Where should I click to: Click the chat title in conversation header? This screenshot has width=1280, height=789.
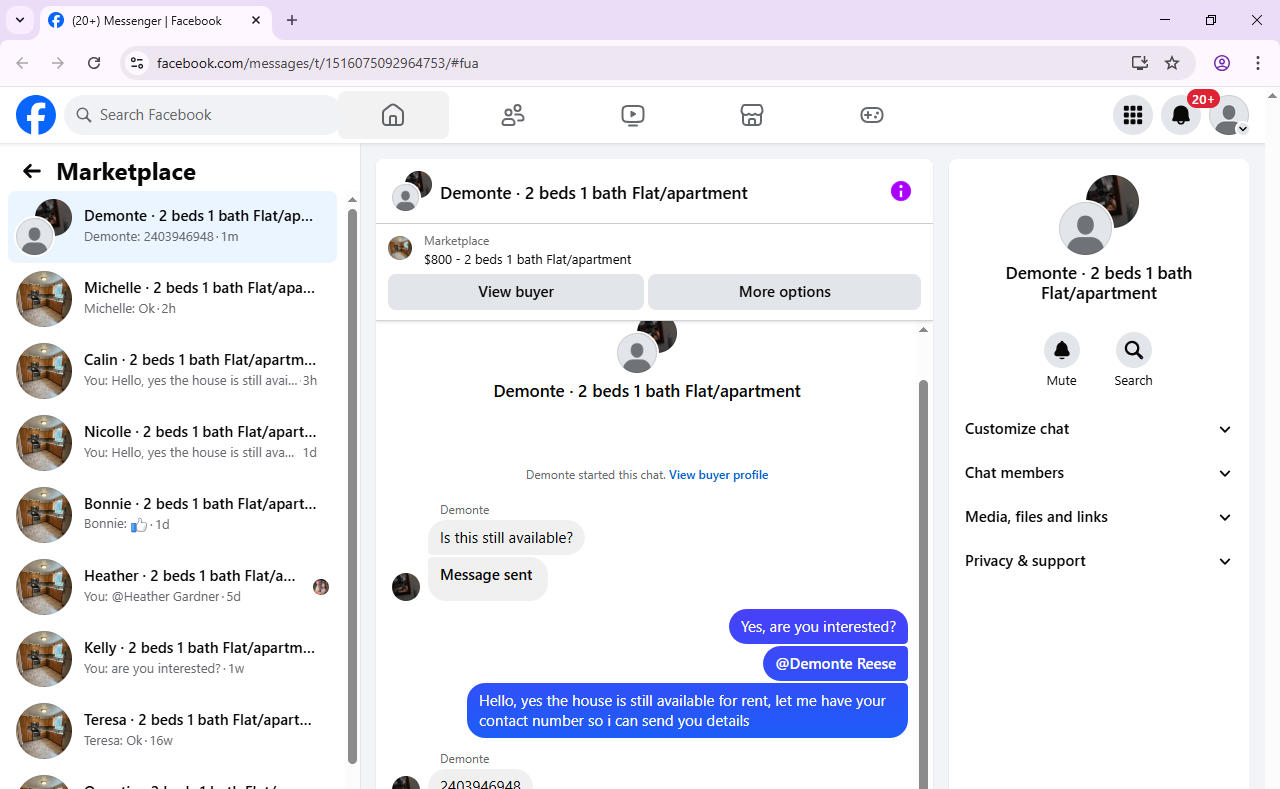(x=594, y=193)
